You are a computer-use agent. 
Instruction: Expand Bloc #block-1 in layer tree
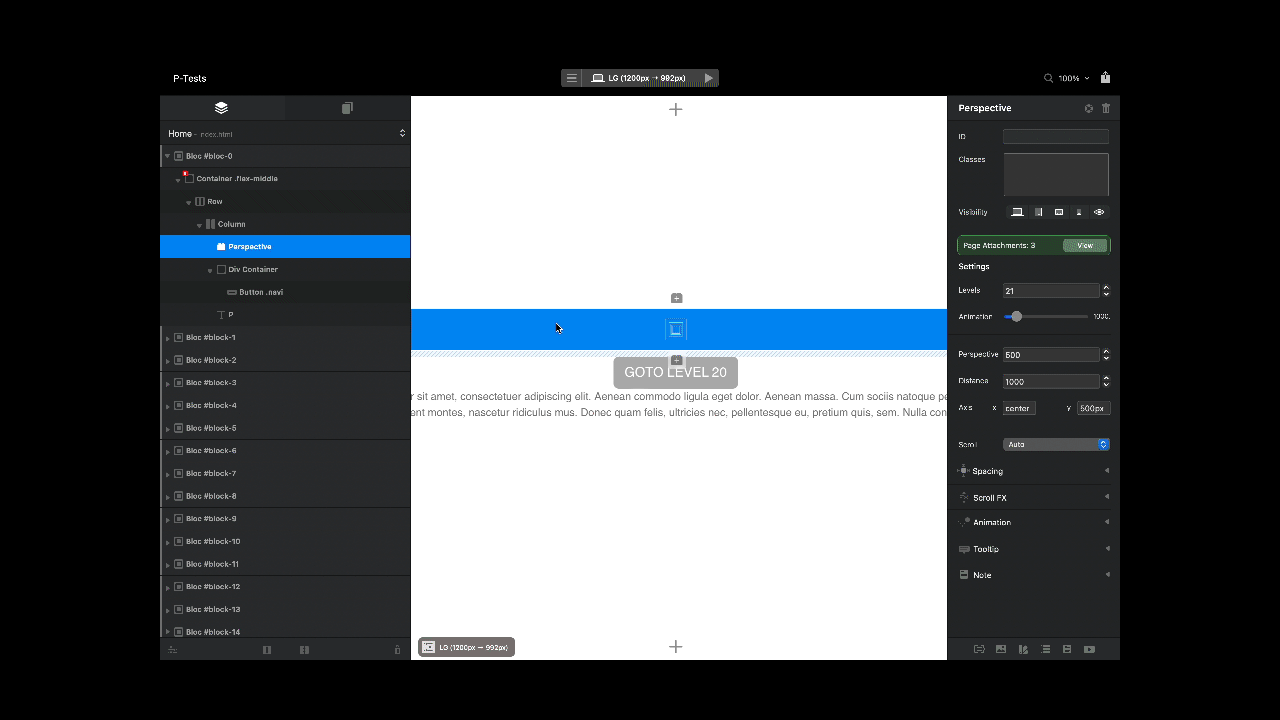point(167,338)
